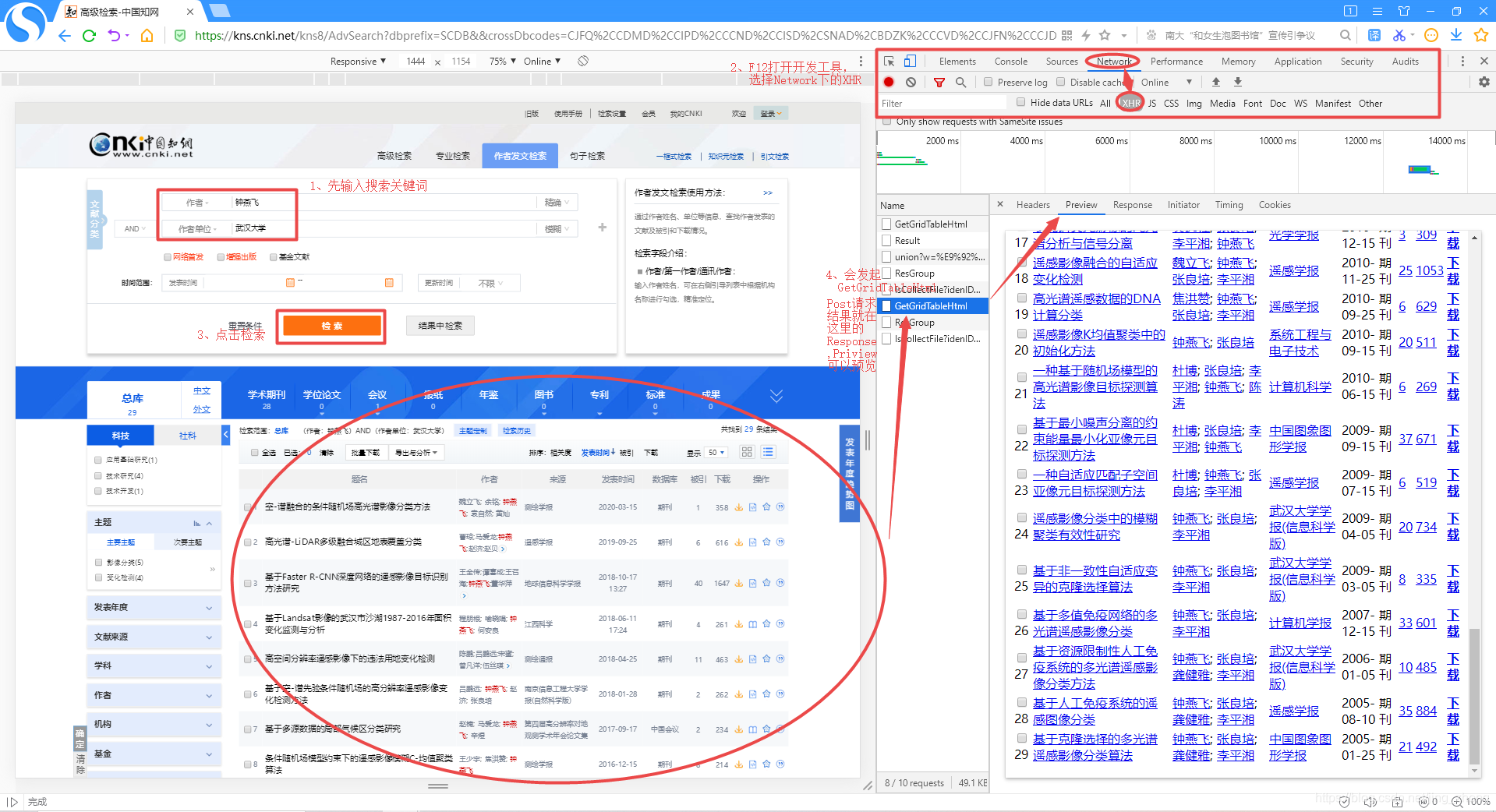Tick the 网络首发 checkbox
1496x812 pixels.
click(x=168, y=256)
